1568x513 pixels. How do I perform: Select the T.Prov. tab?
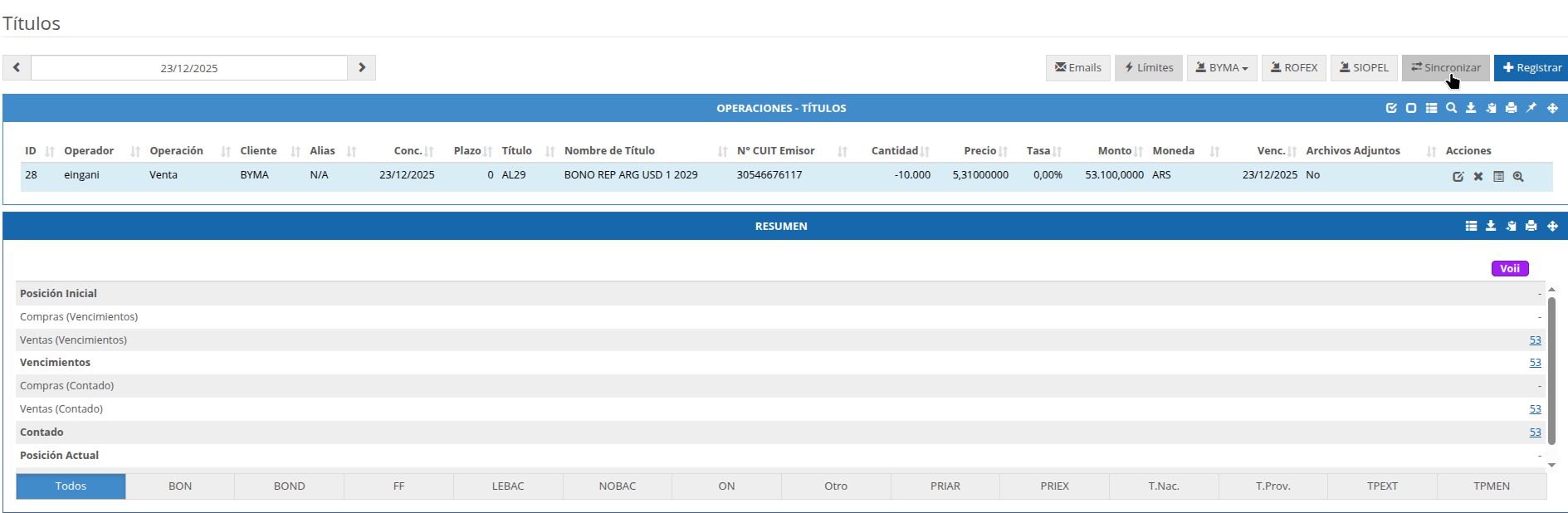[x=1272, y=486]
